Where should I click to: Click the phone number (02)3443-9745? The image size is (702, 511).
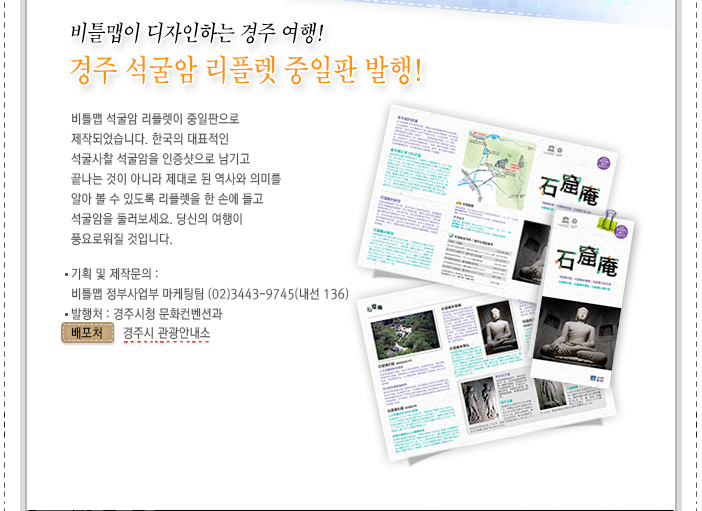[251, 293]
